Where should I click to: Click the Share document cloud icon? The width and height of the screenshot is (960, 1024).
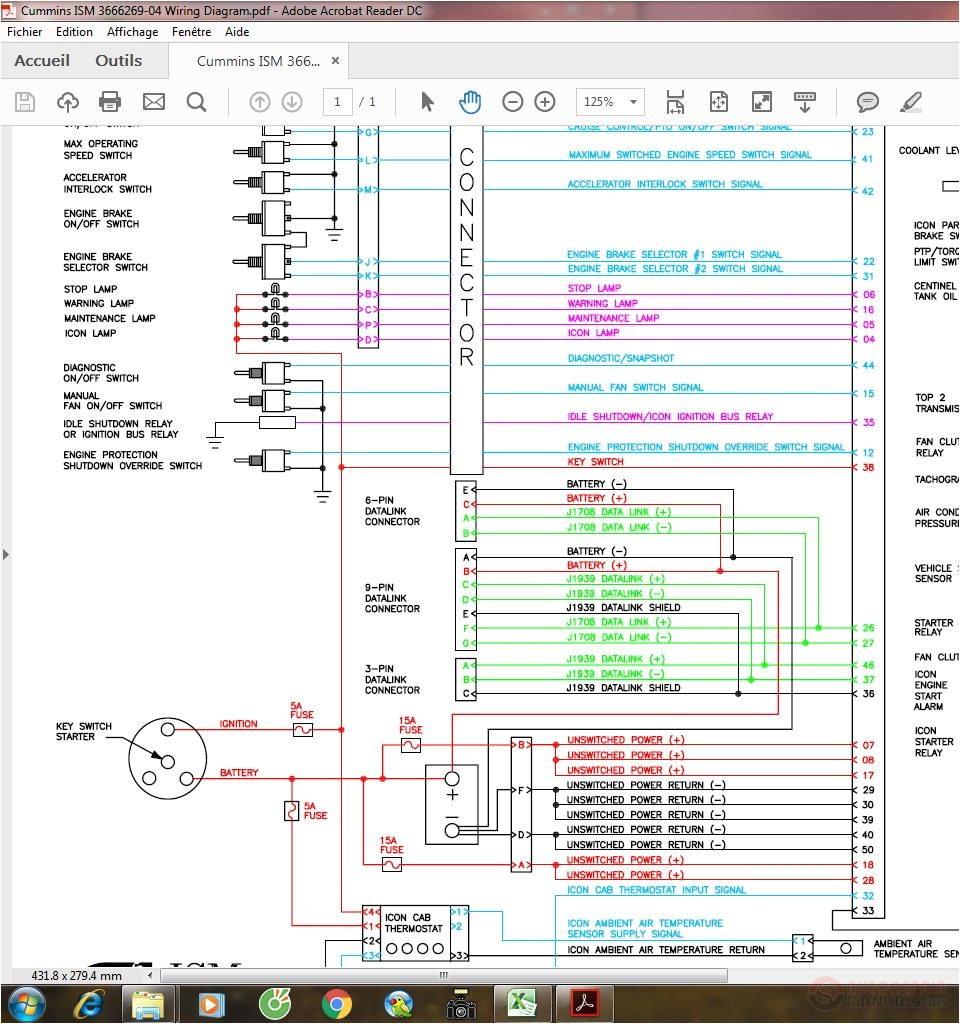(67, 101)
